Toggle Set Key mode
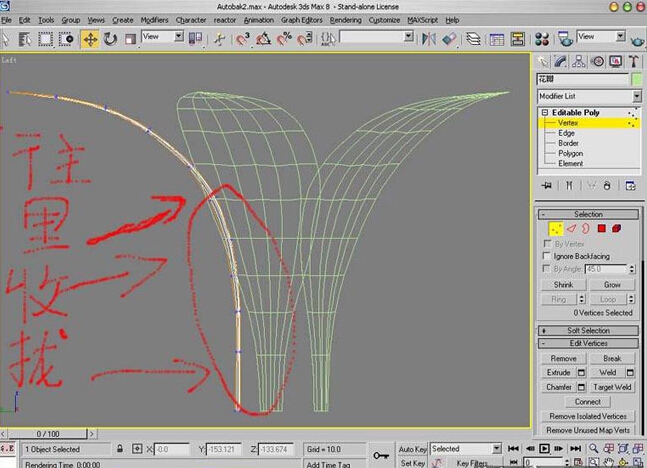Screen dimensions: 647x468 (413, 463)
